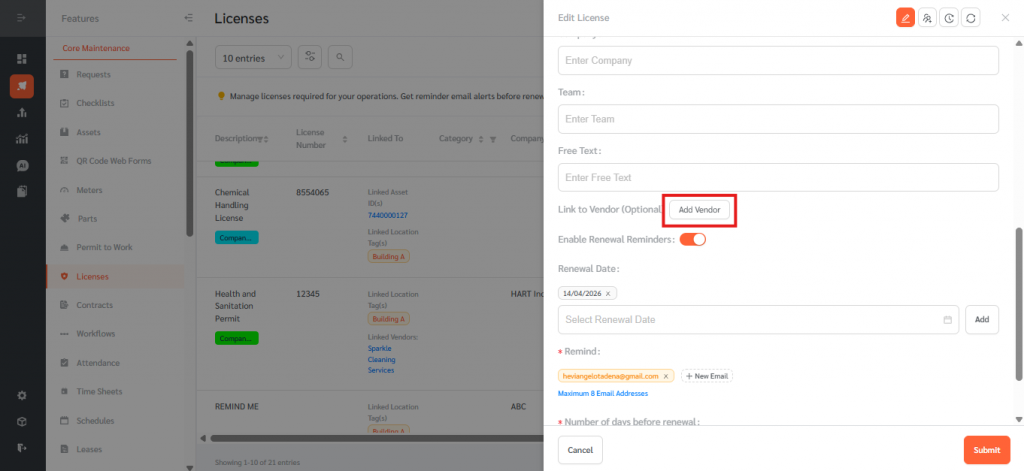Select Permit to Work in sidebar
This screenshot has height=471, width=1024.
tap(104, 247)
